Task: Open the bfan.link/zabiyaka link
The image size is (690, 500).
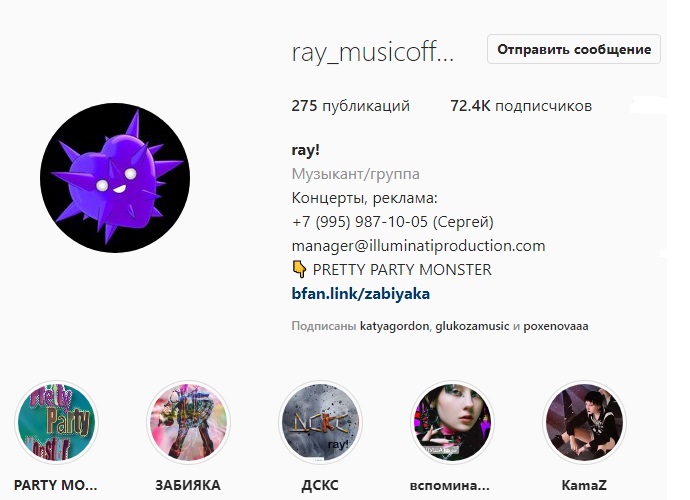Action: [361, 294]
